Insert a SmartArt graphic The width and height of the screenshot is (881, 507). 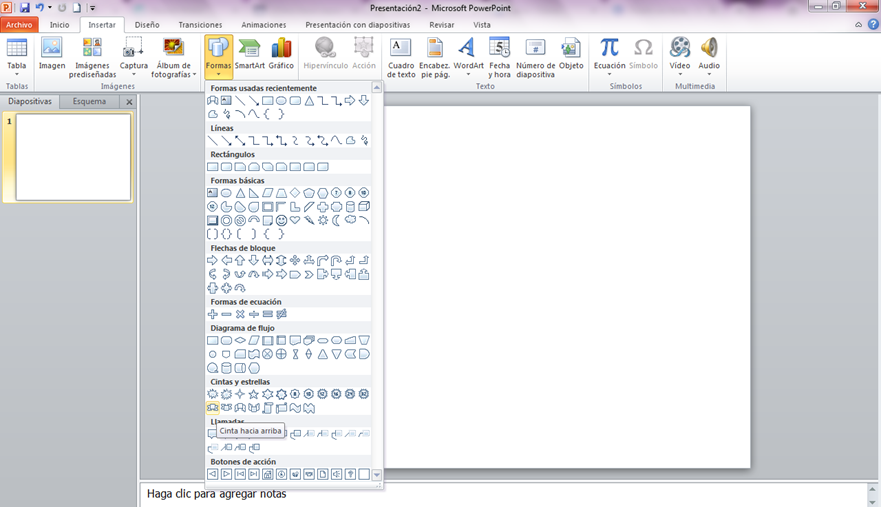point(249,55)
